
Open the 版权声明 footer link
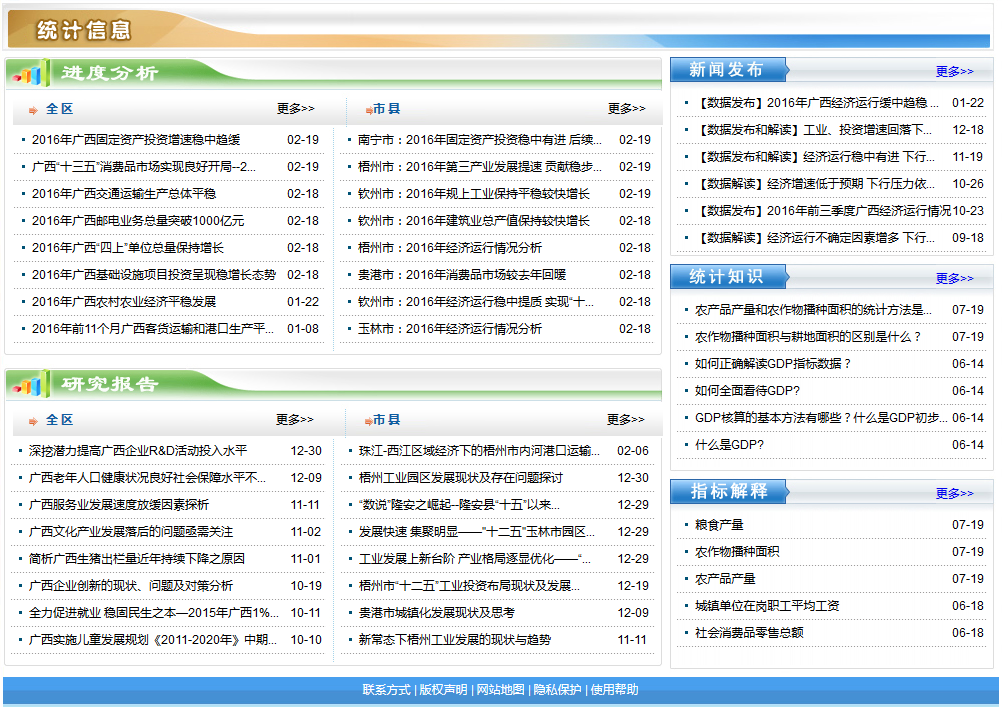pos(443,690)
